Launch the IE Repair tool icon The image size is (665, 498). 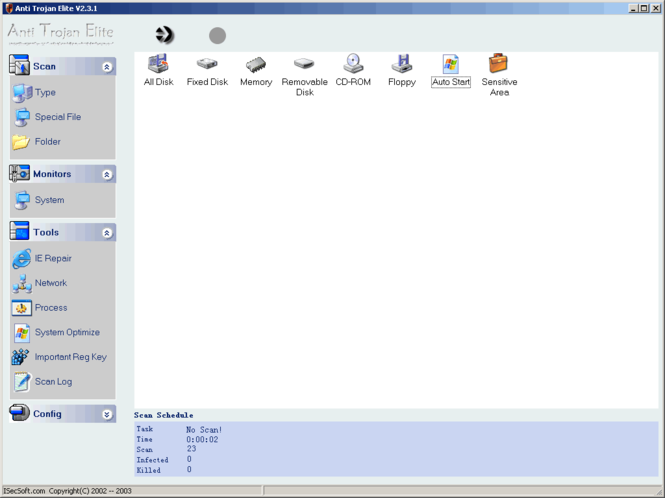coord(22,258)
